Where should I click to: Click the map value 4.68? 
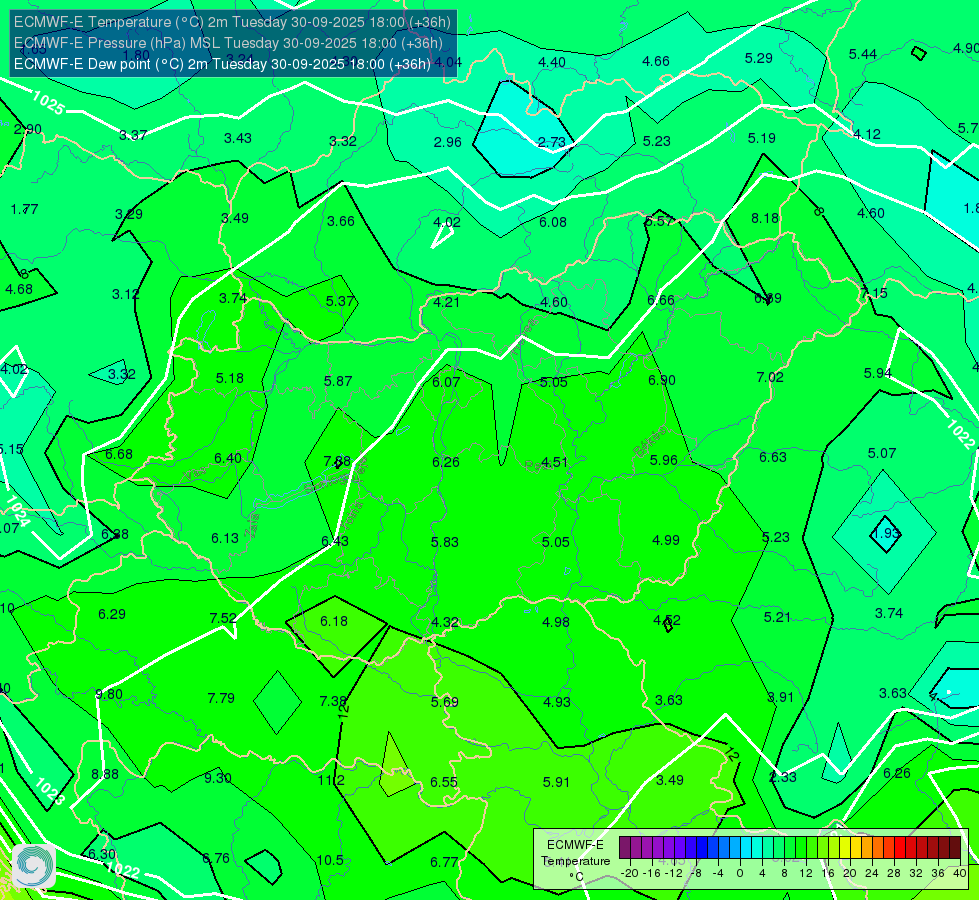[x=19, y=289]
